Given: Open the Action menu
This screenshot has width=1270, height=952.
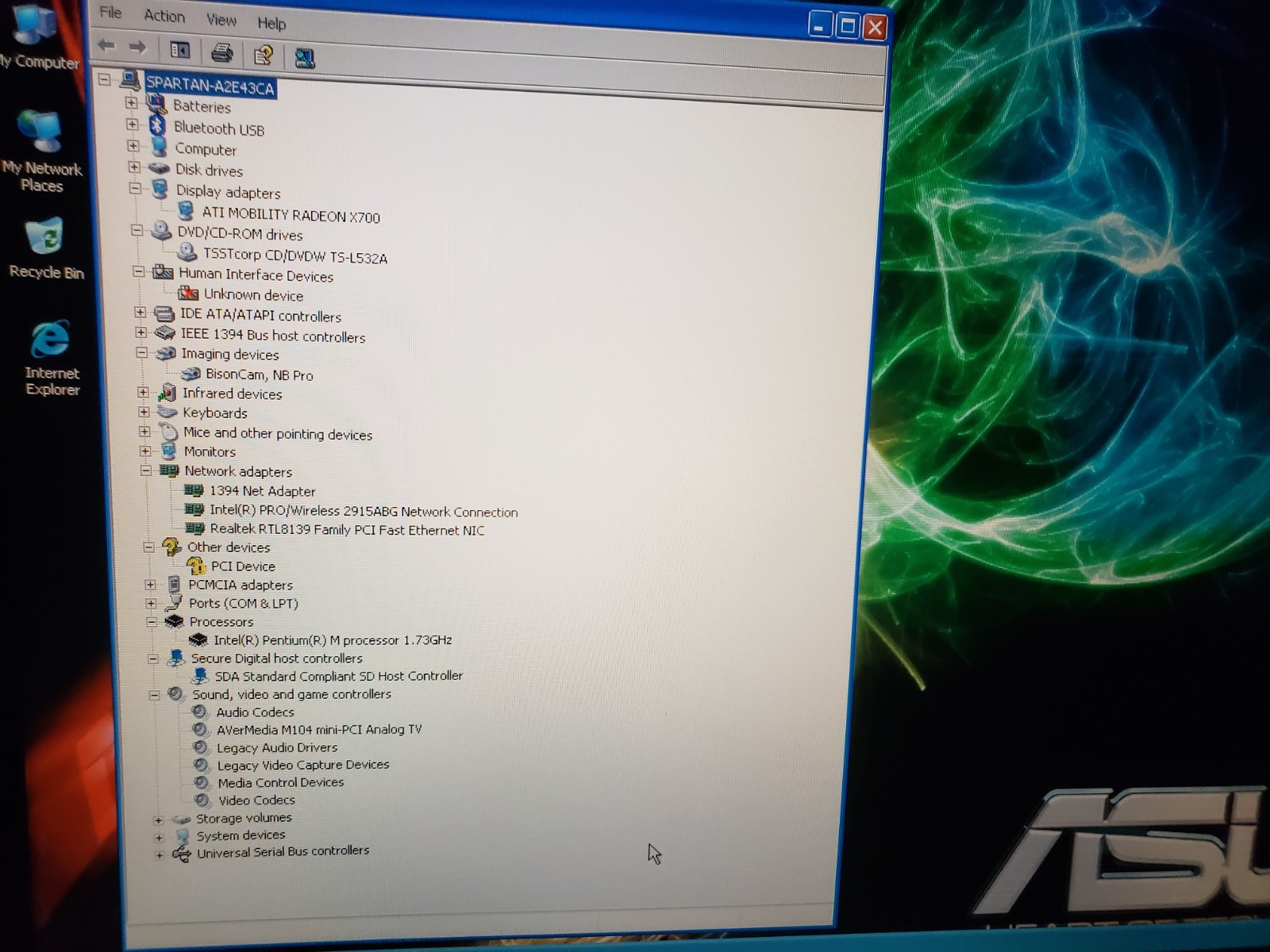Looking at the screenshot, I should [164, 16].
